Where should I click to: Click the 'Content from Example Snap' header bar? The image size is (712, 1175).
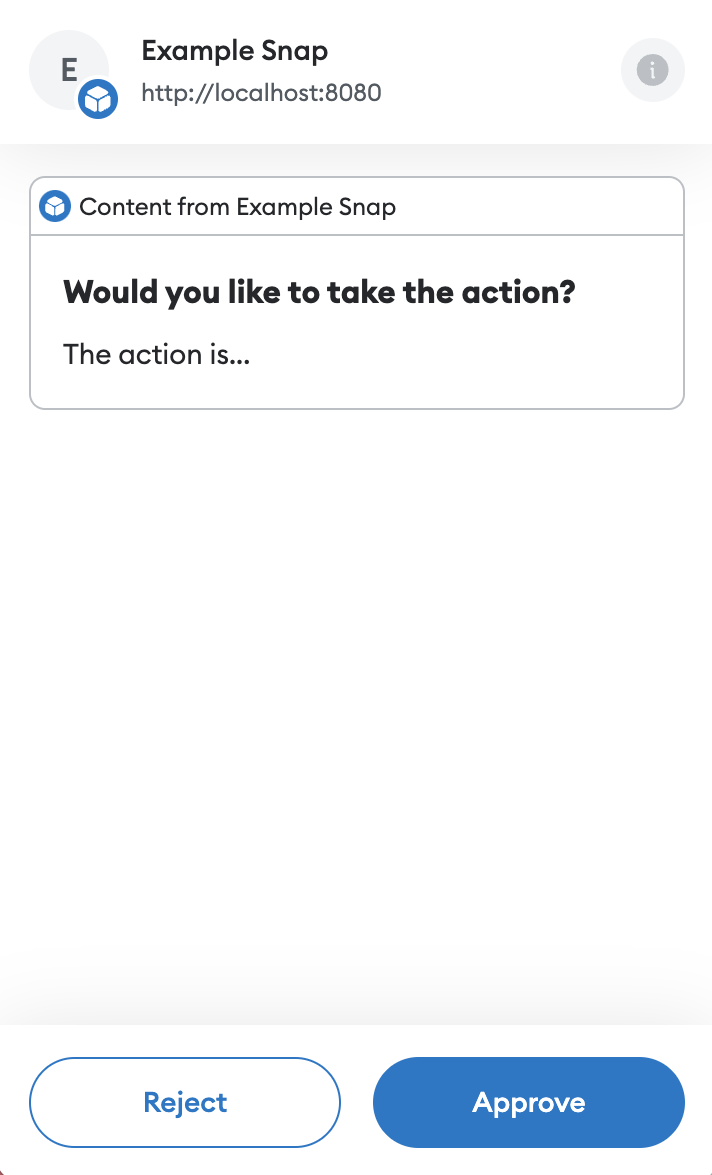[x=356, y=207]
